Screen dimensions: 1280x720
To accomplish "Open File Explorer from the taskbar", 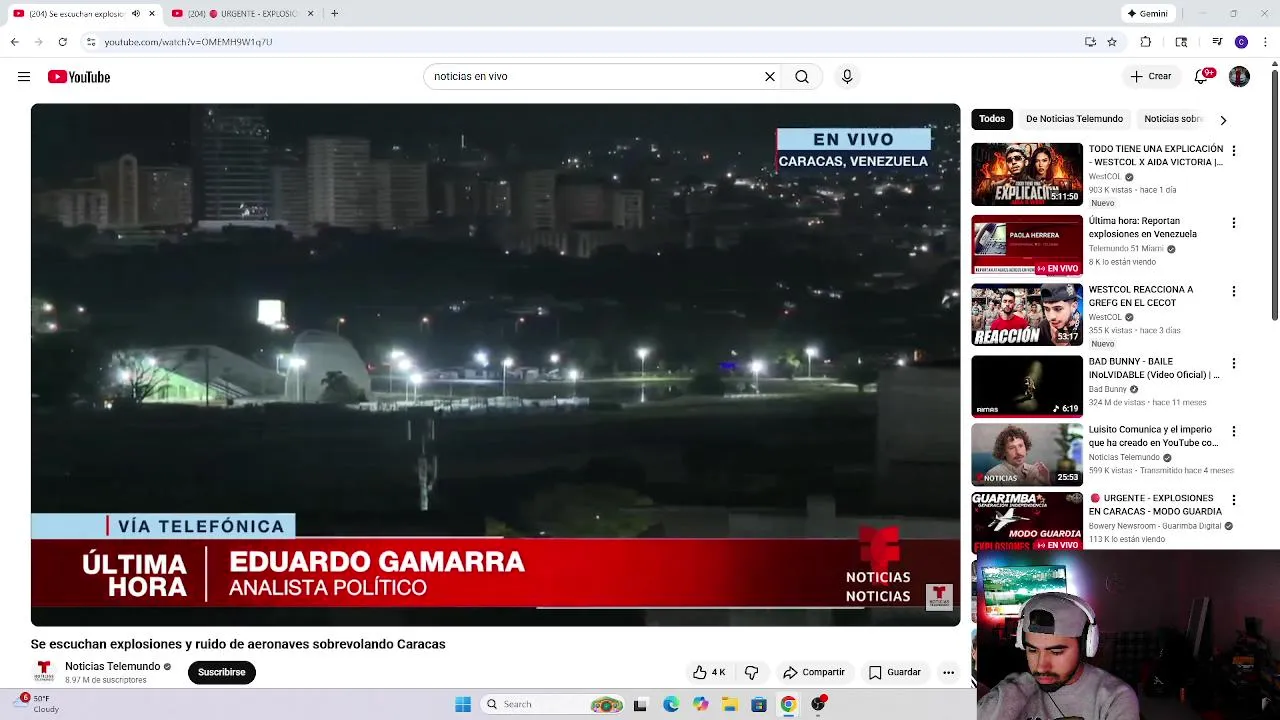I will point(730,704).
